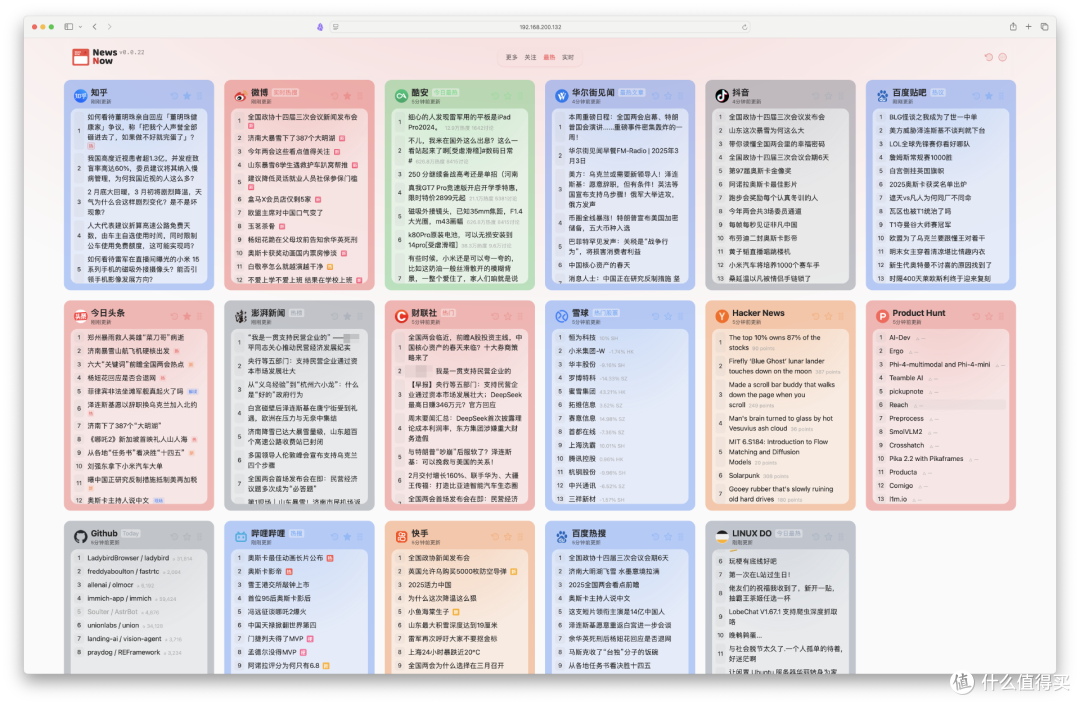Screen dimensions: 1080x705
Task: Open Phi-4-multimodal and Phi-4-mini on Product Hunt
Action: pos(941,364)
